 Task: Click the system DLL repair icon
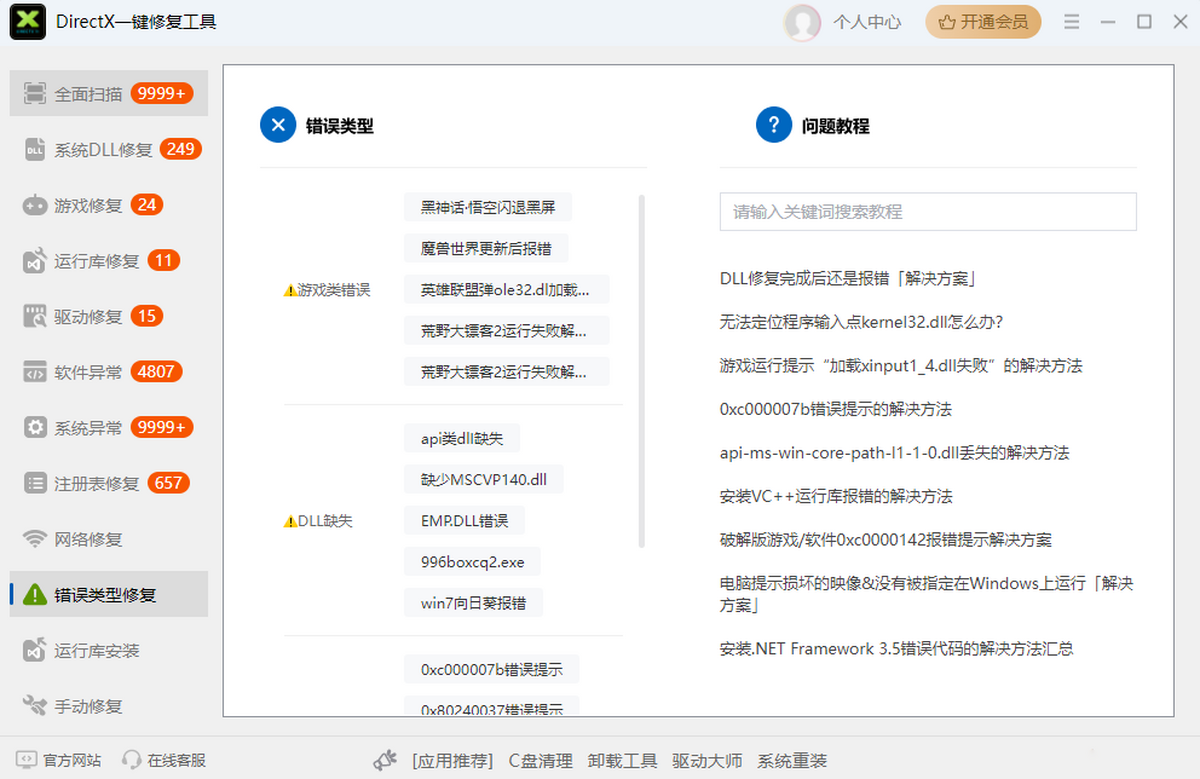point(35,150)
